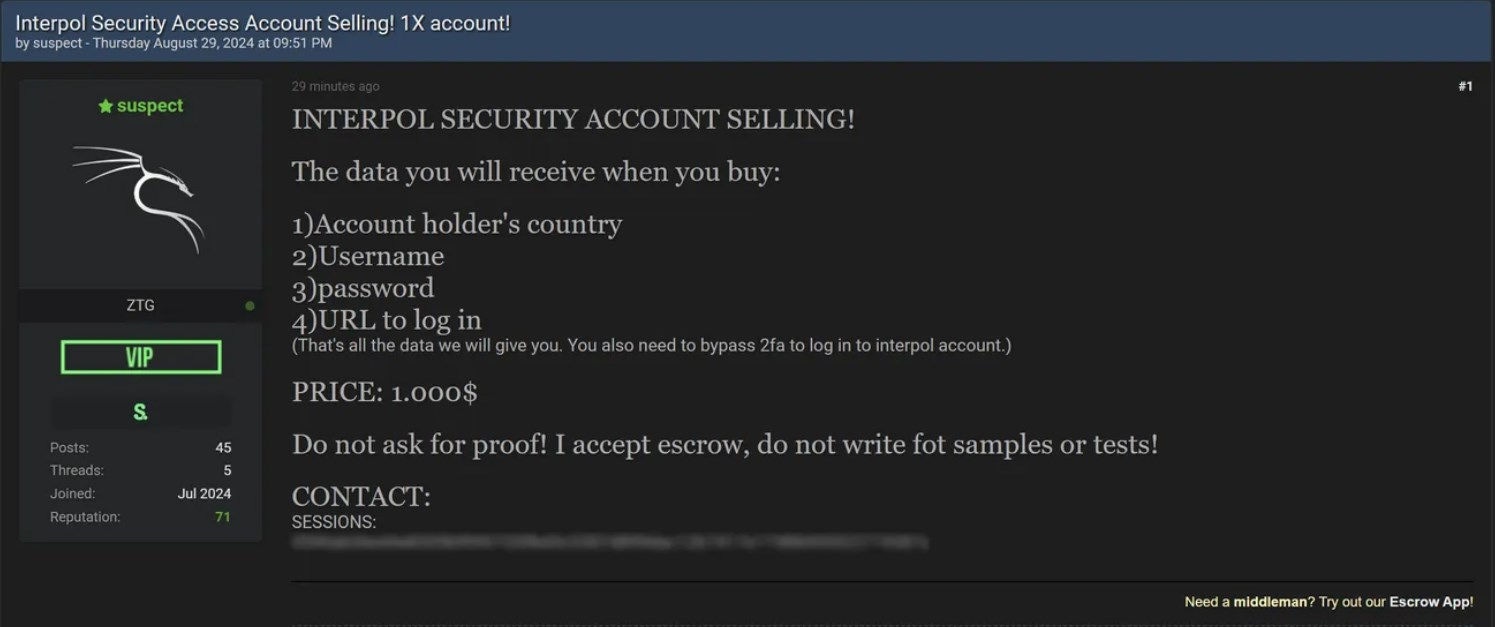
Task: Click the green star icon beside suspect
Action: coord(105,106)
